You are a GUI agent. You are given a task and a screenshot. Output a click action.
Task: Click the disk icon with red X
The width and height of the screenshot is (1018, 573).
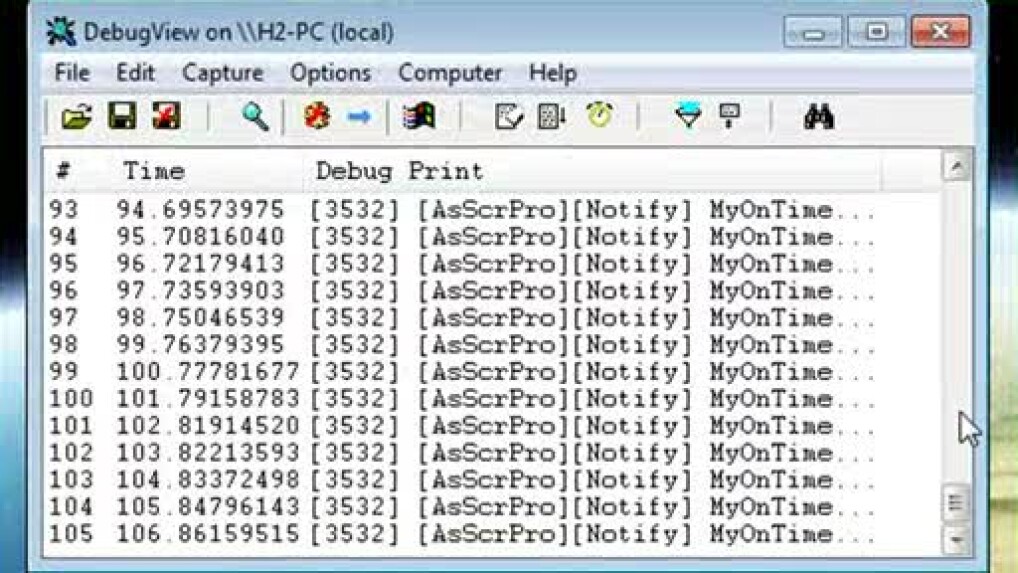click(x=166, y=117)
